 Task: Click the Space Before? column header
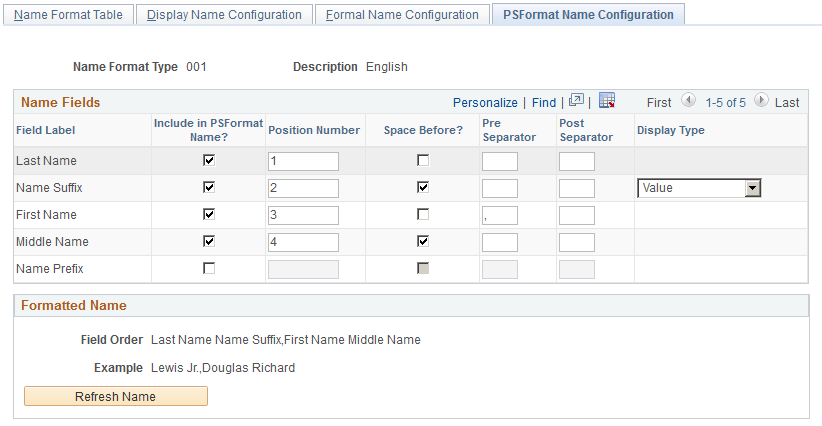423,130
